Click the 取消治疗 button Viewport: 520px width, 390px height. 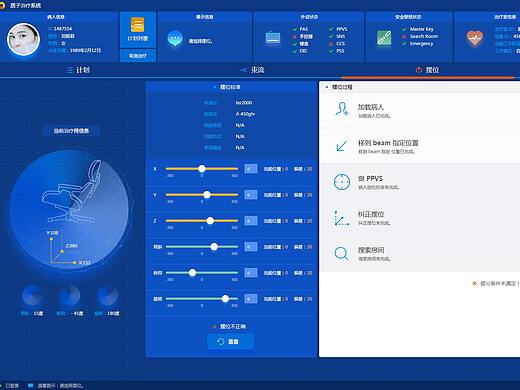coord(138,56)
